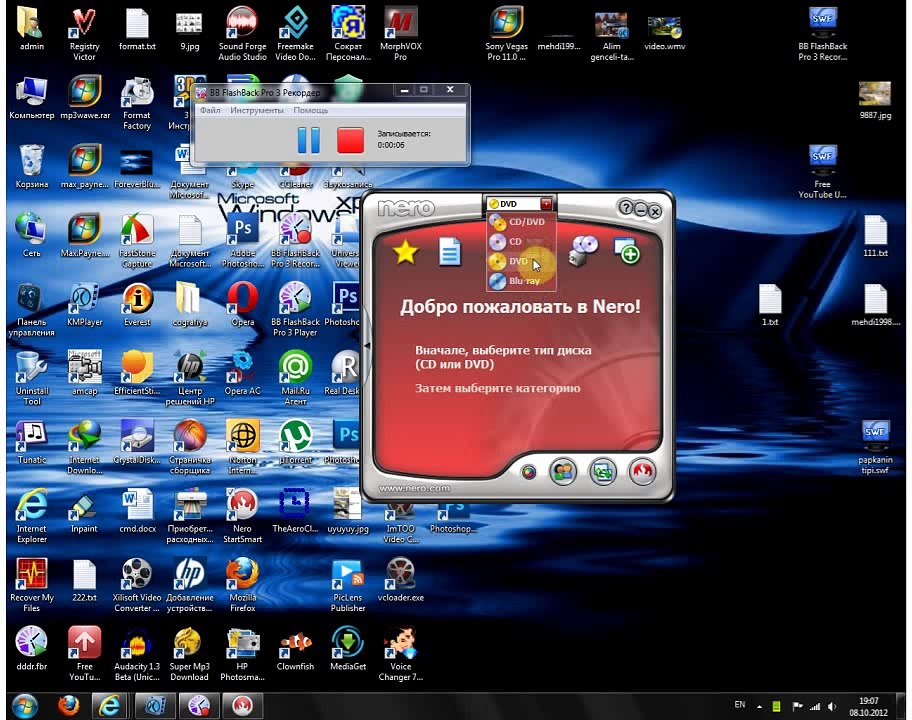Select the Nero StartSmart desktop icon
The width and height of the screenshot is (912, 720).
click(x=243, y=516)
